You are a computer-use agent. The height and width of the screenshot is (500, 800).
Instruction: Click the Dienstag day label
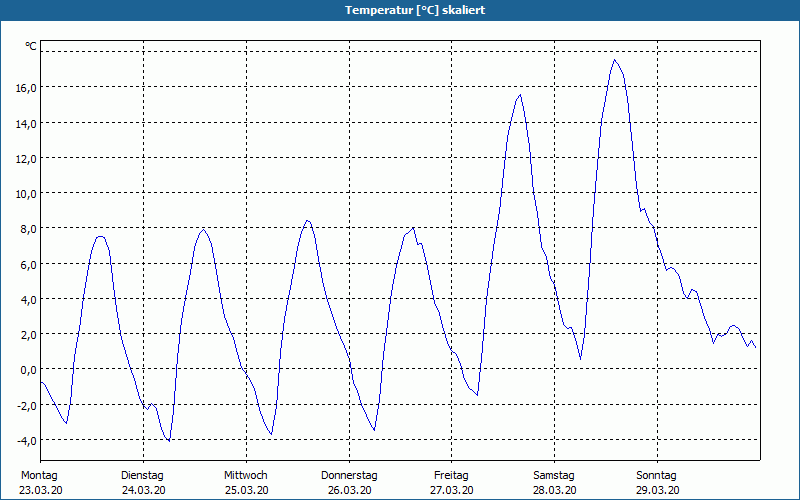[x=142, y=476]
